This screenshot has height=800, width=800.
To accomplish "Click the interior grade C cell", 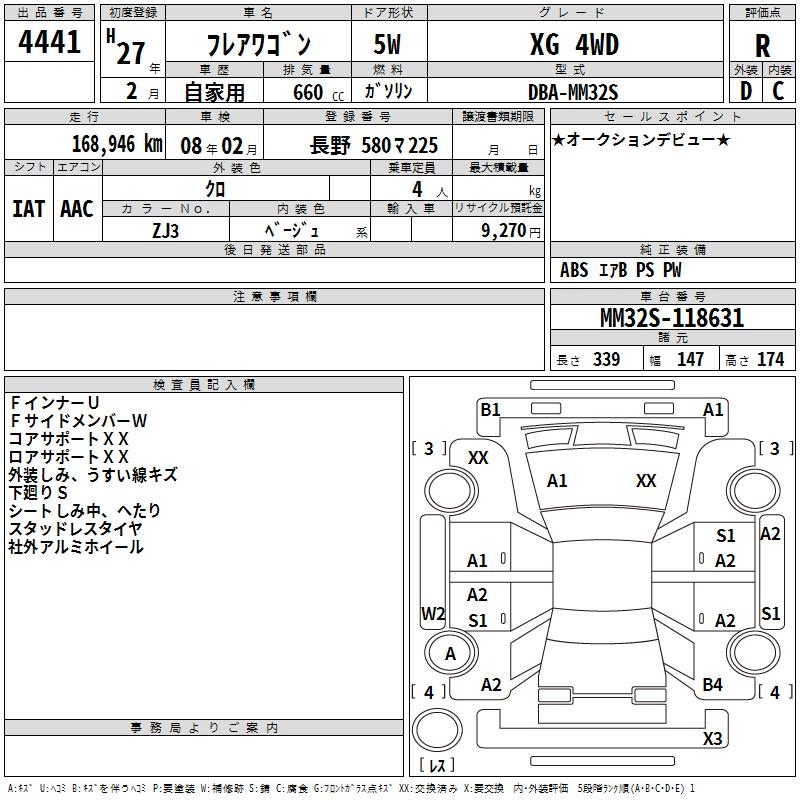I will [x=779, y=91].
